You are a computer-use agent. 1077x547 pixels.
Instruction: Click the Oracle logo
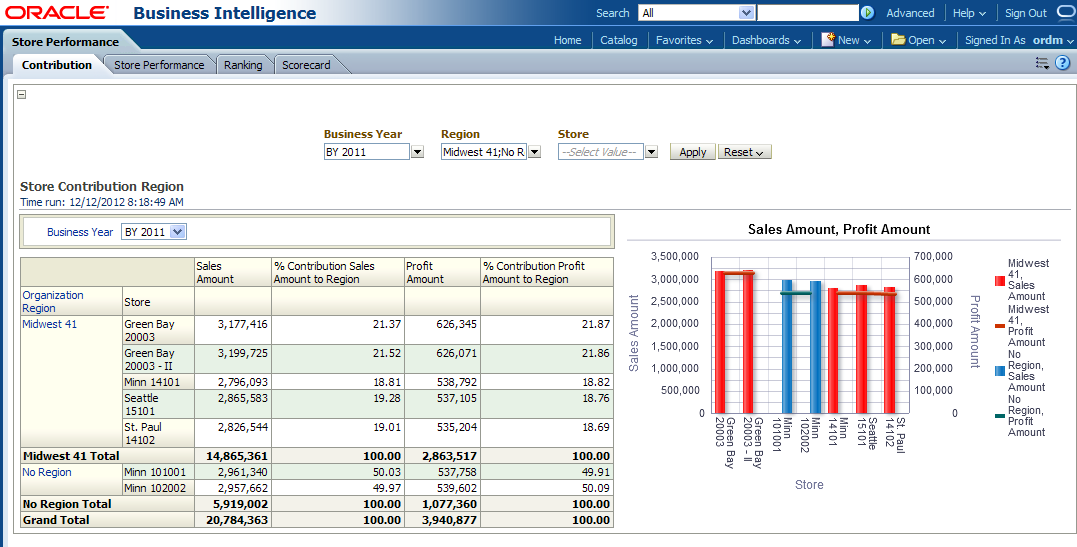(x=57, y=13)
